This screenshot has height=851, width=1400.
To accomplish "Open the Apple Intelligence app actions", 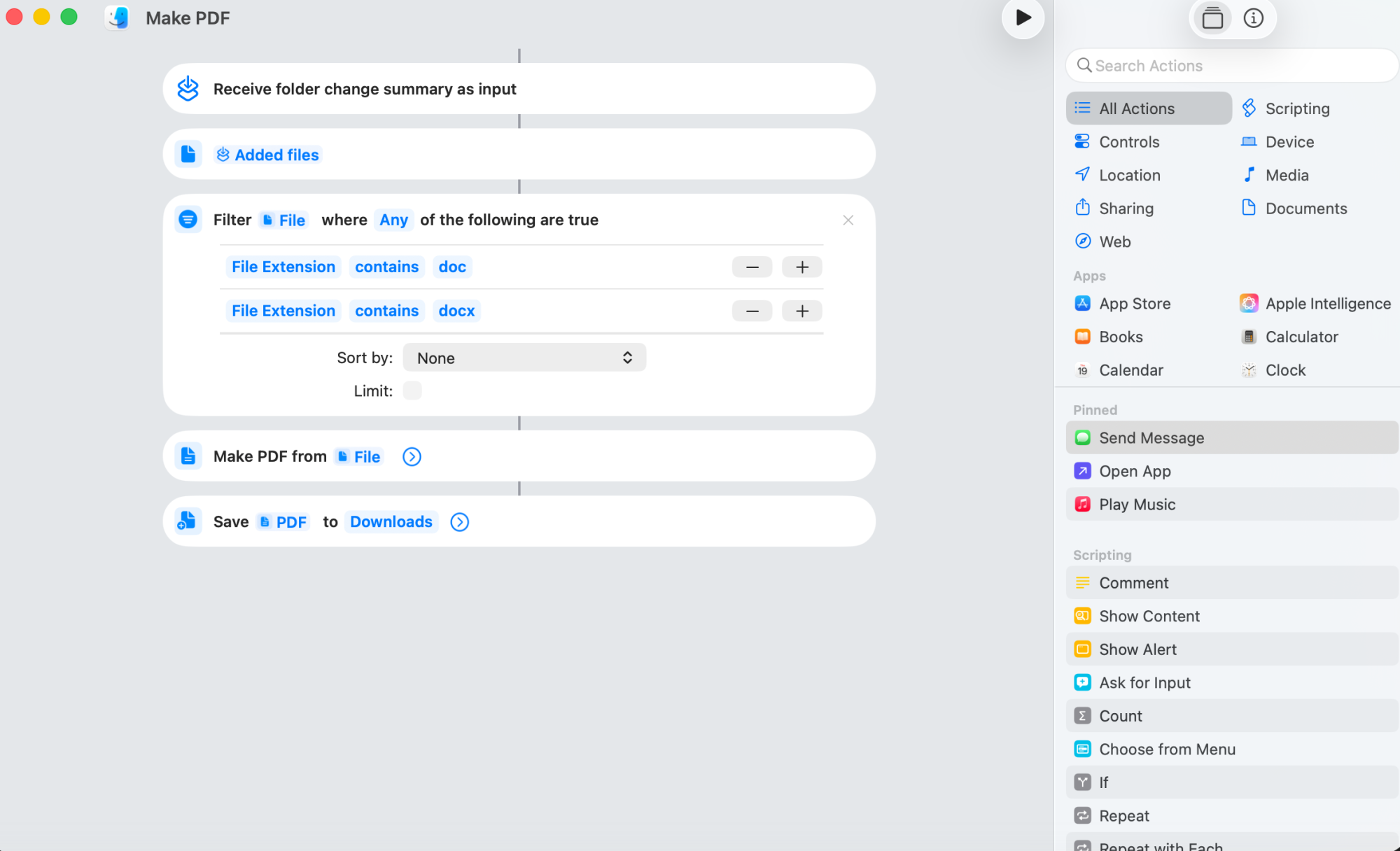I will (1327, 304).
